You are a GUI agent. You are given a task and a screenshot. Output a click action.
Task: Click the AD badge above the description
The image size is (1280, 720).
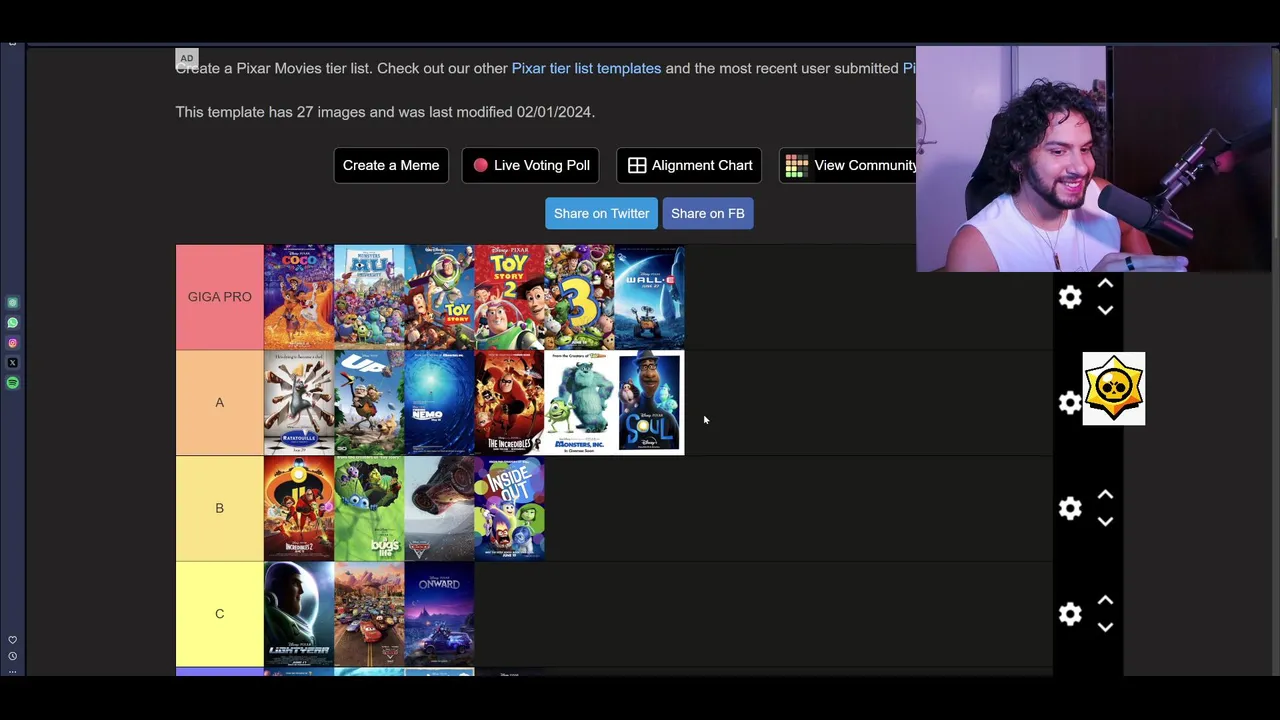[186, 58]
